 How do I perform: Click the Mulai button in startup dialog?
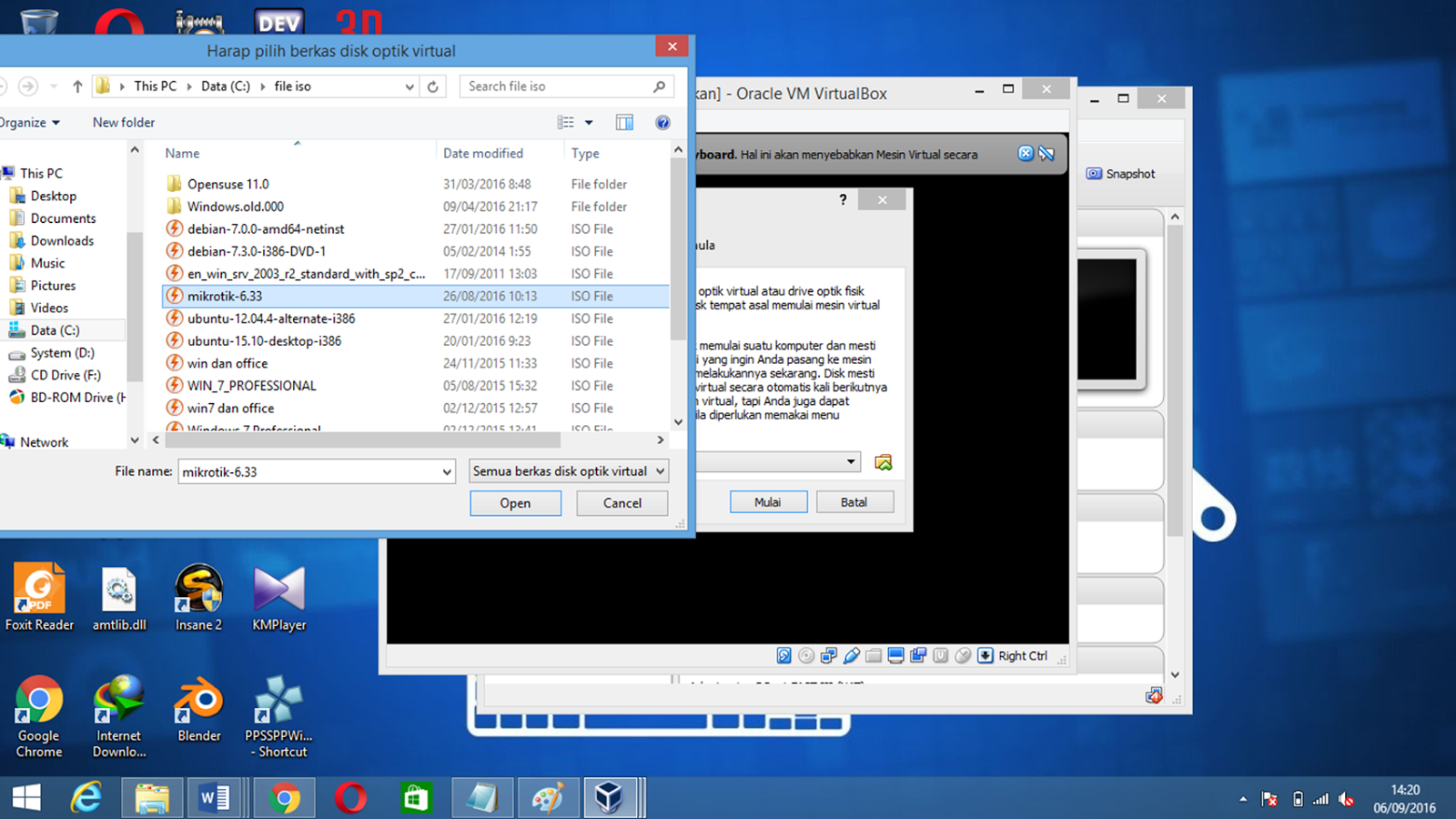pos(768,502)
